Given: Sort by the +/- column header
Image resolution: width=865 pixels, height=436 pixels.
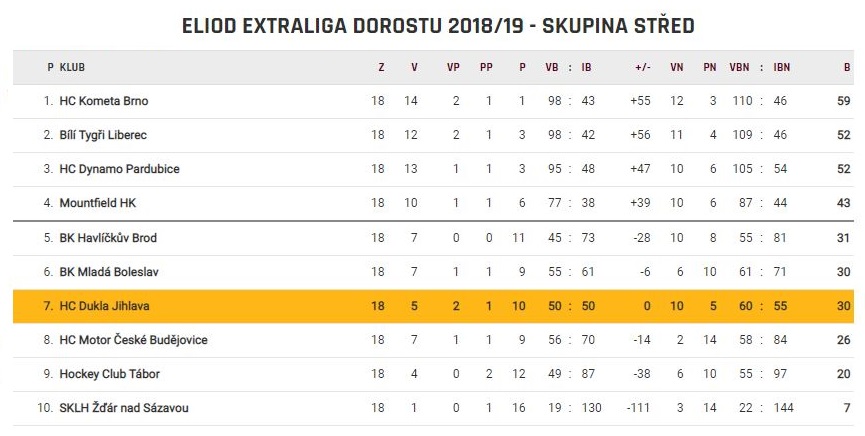Looking at the screenshot, I should (642, 67).
